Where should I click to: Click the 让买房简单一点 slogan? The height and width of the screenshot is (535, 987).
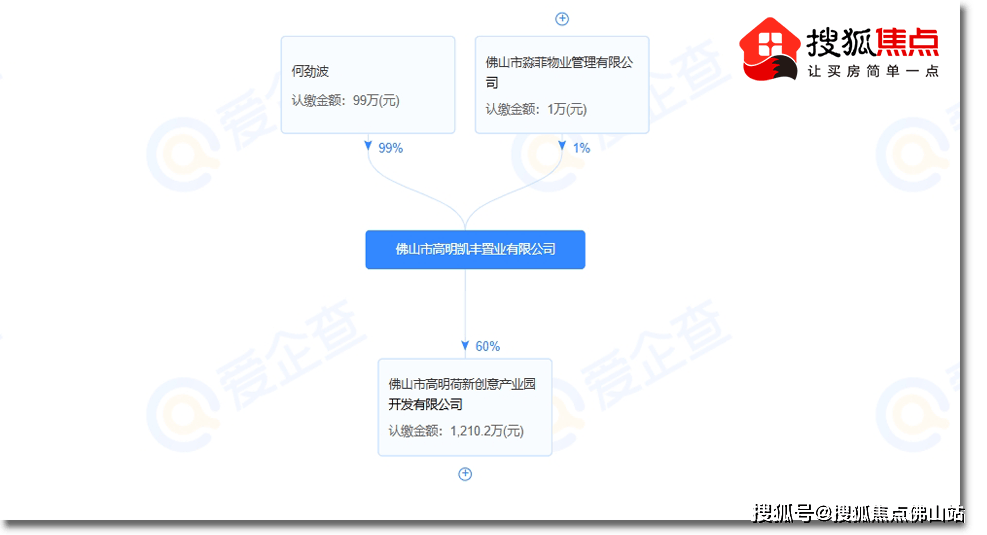pyautogui.click(x=873, y=71)
